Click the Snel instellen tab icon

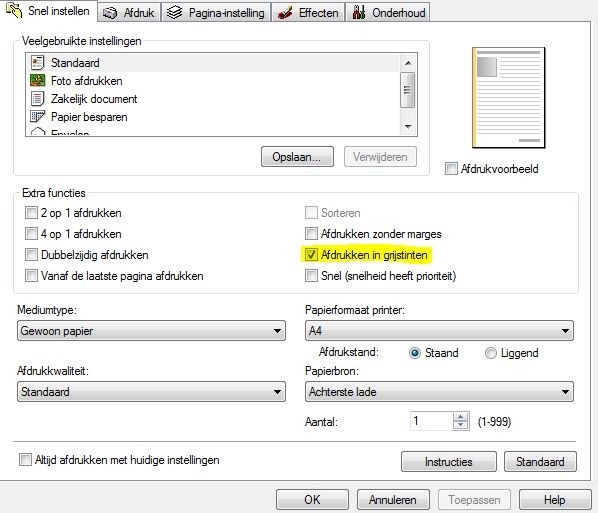coord(14,10)
